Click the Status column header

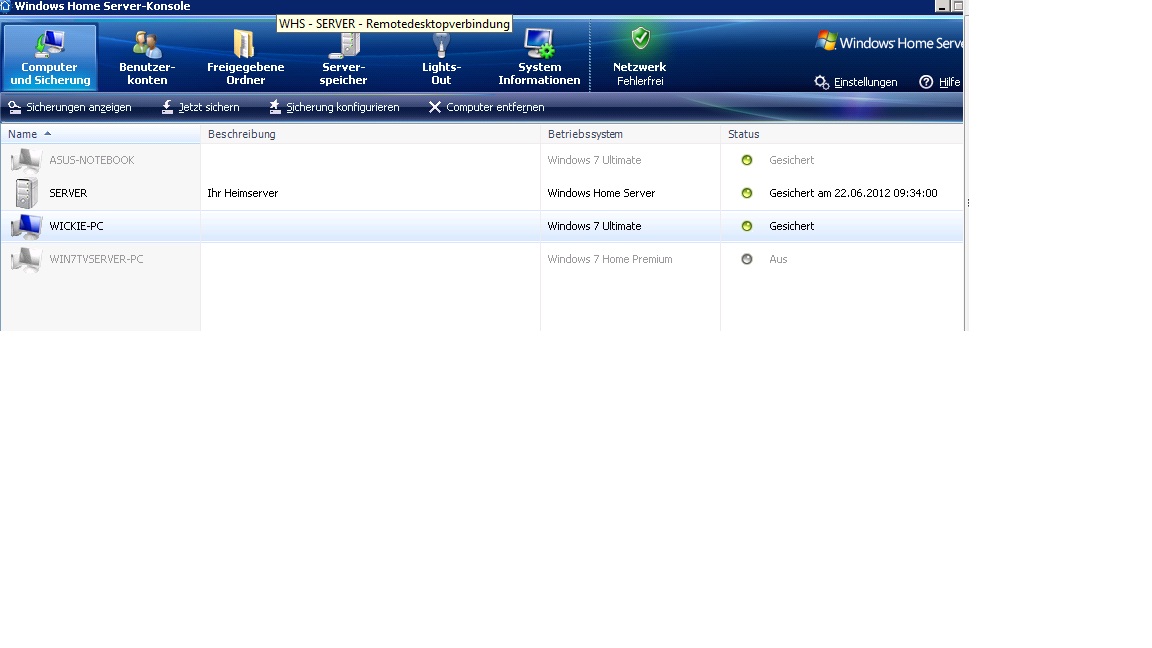(x=842, y=134)
